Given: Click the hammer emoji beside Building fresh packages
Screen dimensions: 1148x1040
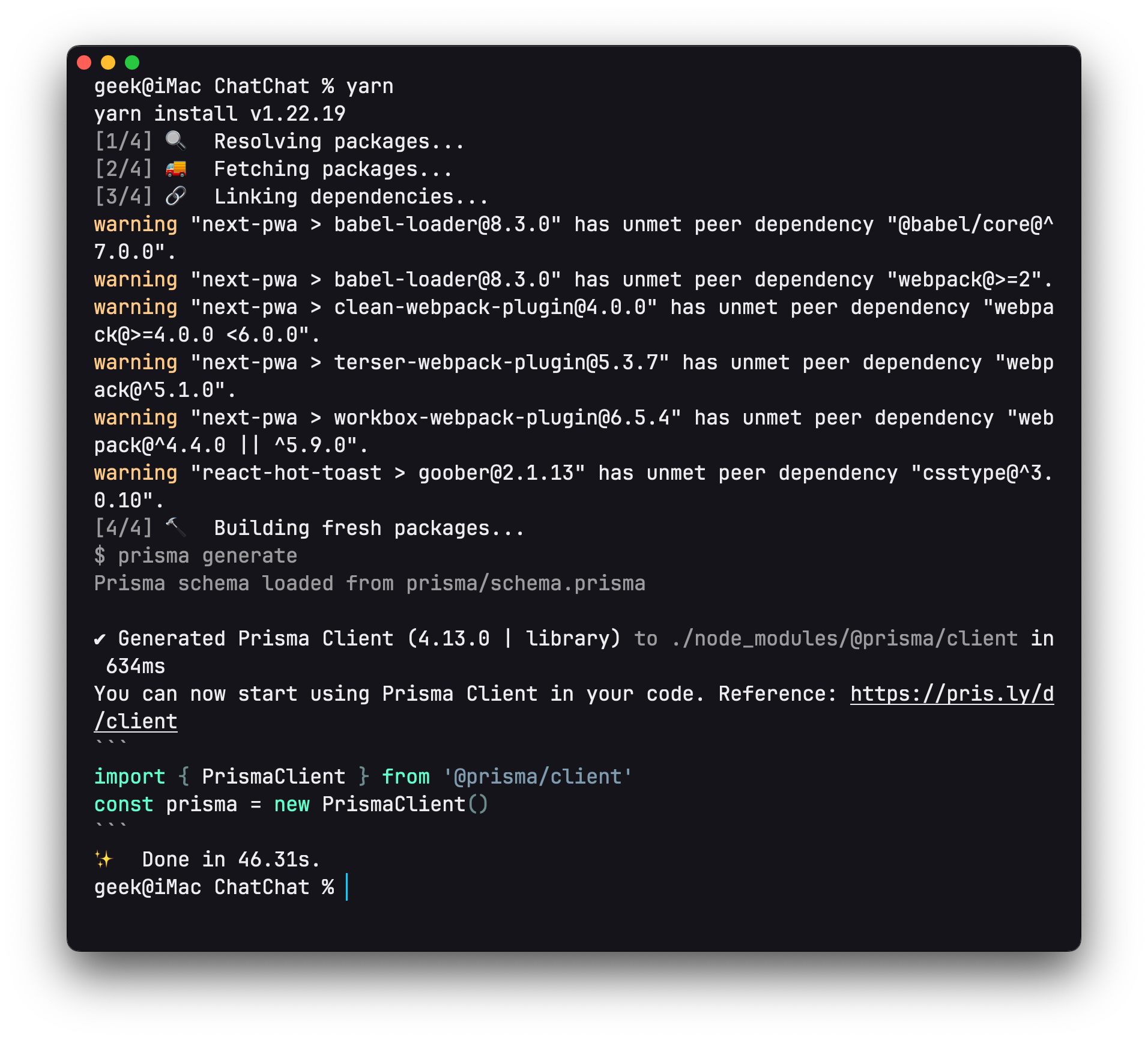Looking at the screenshot, I should click(175, 527).
